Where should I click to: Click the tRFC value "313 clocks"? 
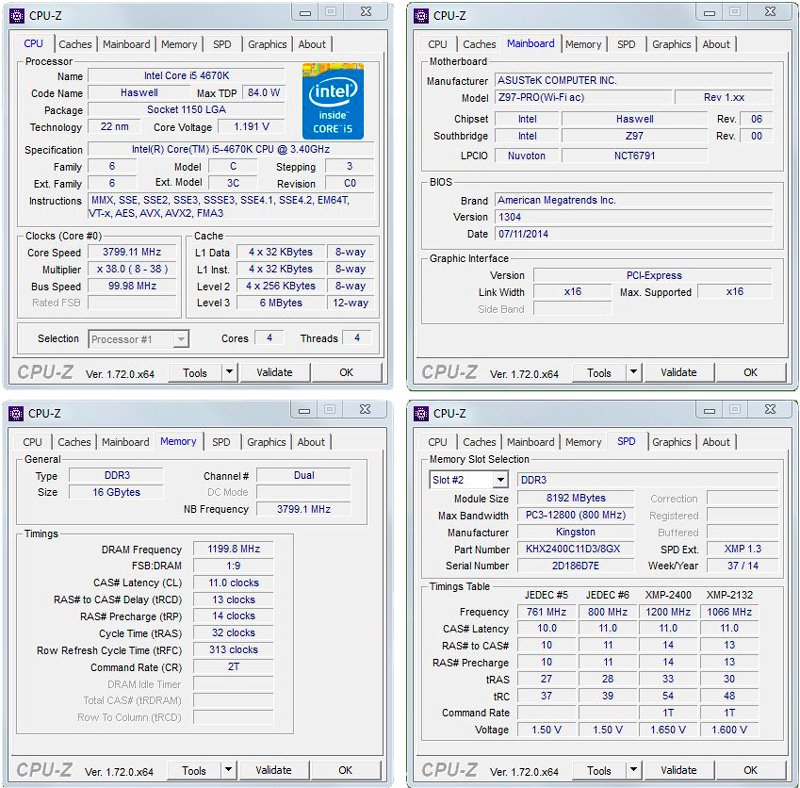coord(233,650)
